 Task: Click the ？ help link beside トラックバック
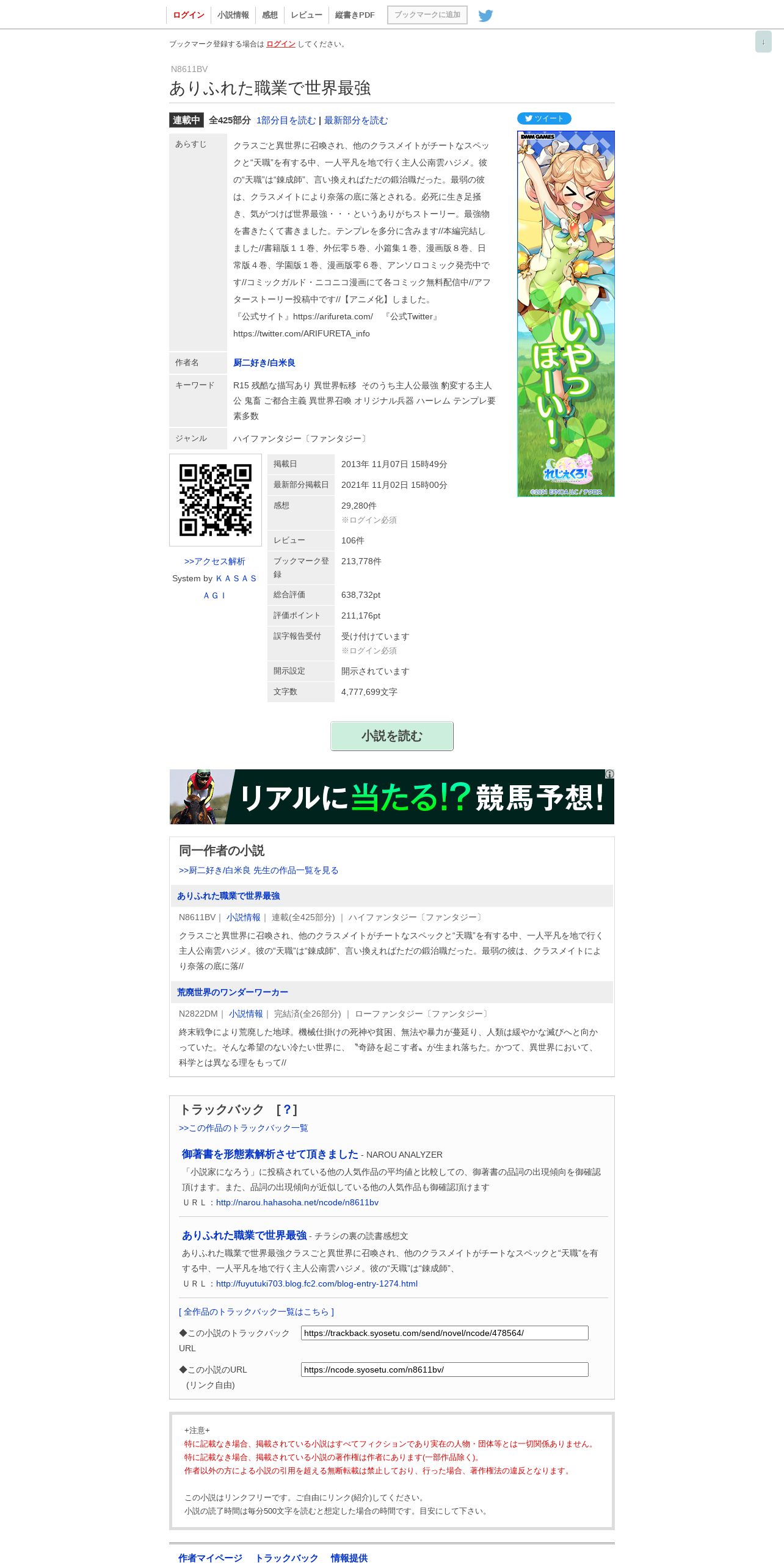click(287, 1109)
